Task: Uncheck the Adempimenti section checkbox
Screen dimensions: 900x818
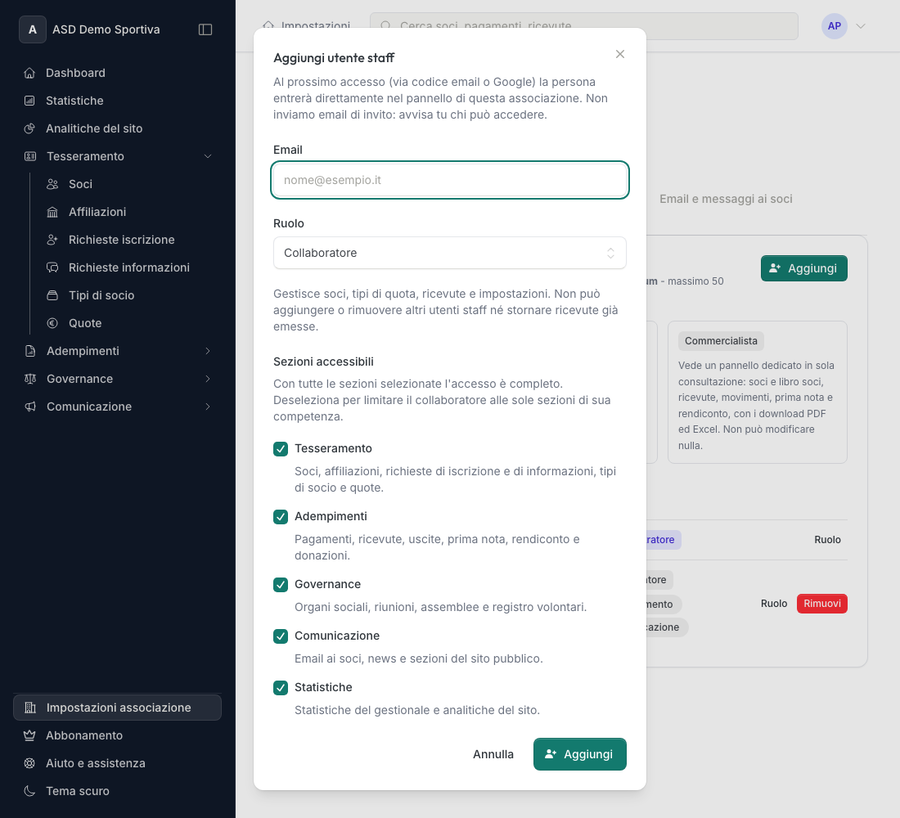Action: pos(281,517)
